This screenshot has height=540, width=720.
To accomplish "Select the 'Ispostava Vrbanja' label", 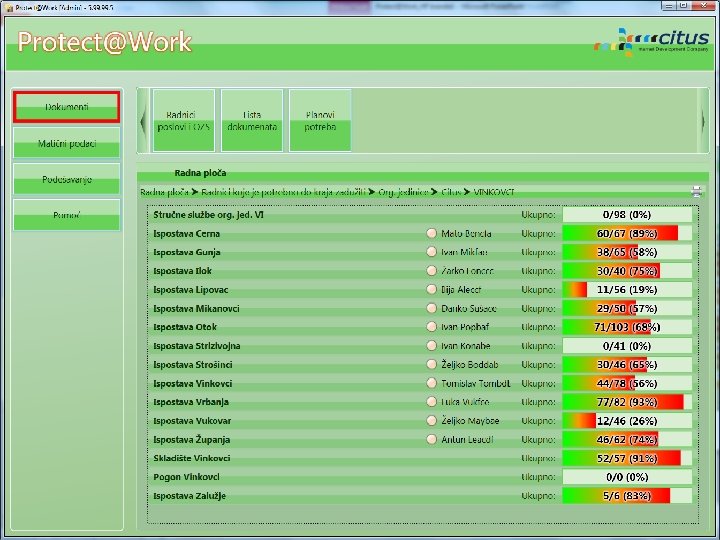I will [191, 402].
